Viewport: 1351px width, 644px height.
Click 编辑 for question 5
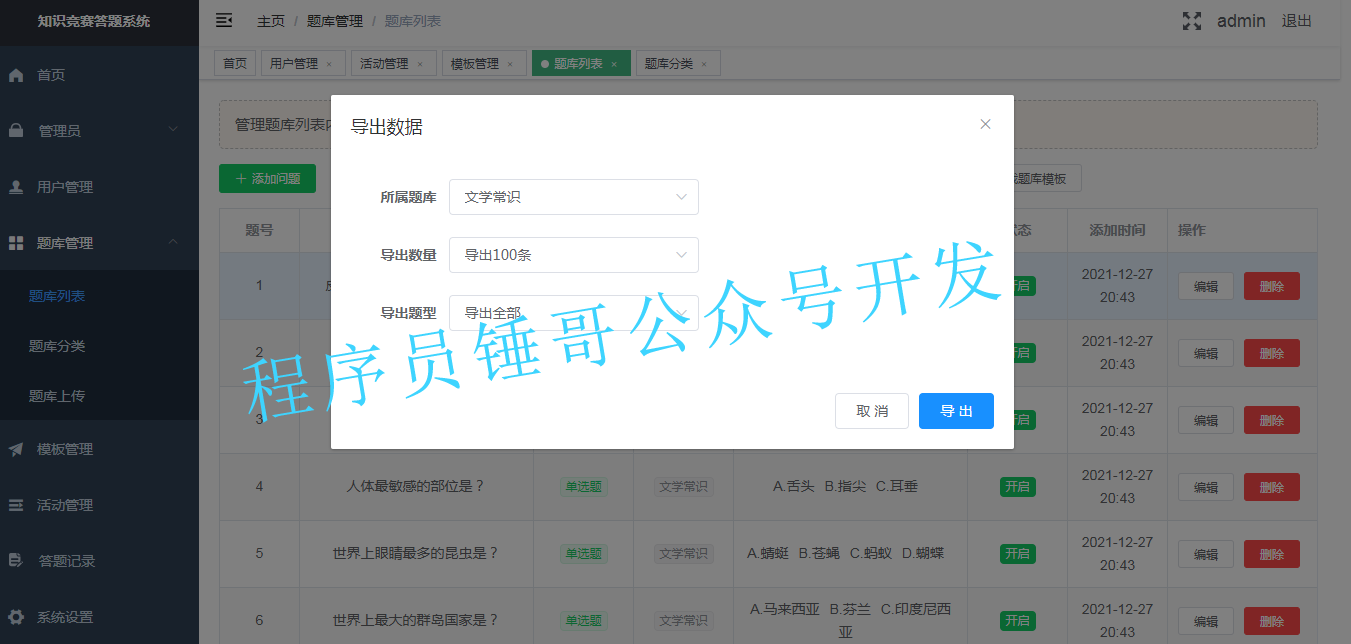[x=1206, y=554]
